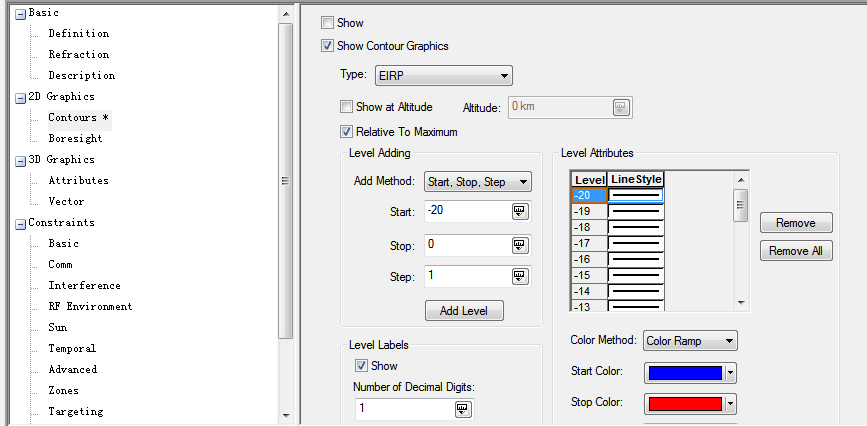Select level -20 row in table
Viewport: 867px width, 426px height.
tap(617, 195)
